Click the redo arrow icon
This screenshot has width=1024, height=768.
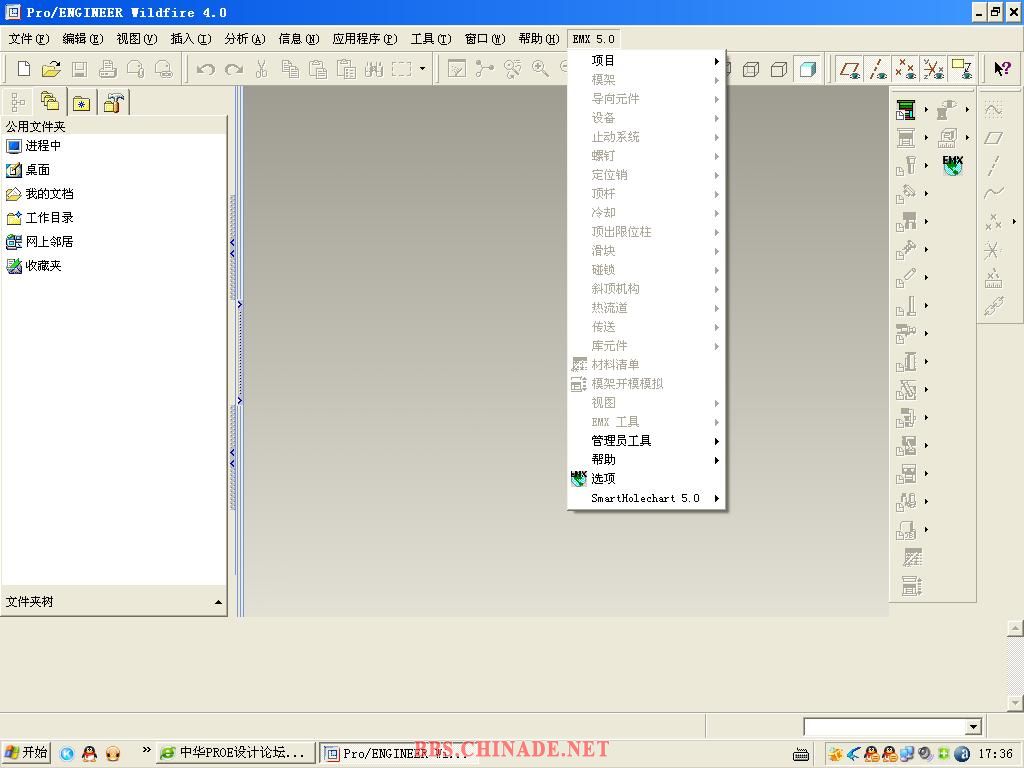click(234, 69)
